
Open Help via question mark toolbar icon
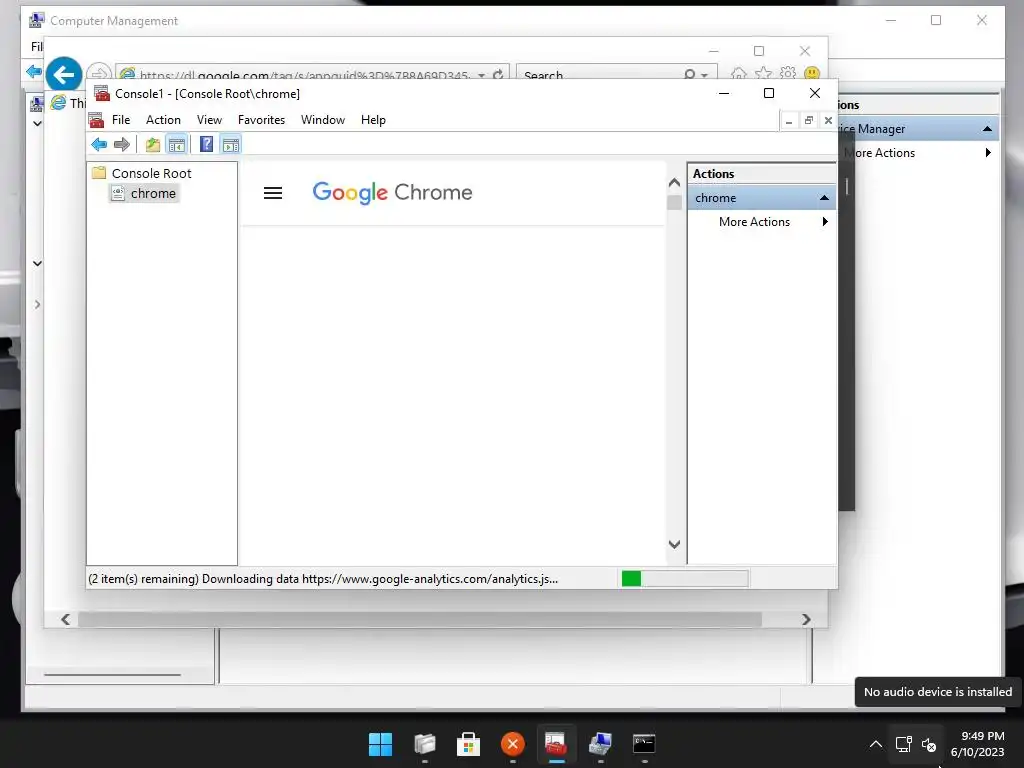pos(206,144)
